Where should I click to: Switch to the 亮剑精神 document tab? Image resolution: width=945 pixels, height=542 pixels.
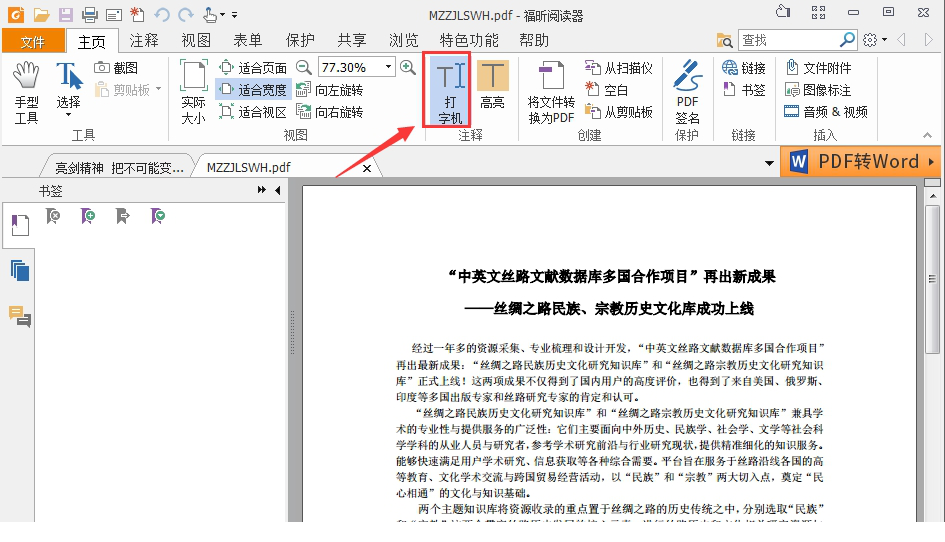(x=119, y=168)
